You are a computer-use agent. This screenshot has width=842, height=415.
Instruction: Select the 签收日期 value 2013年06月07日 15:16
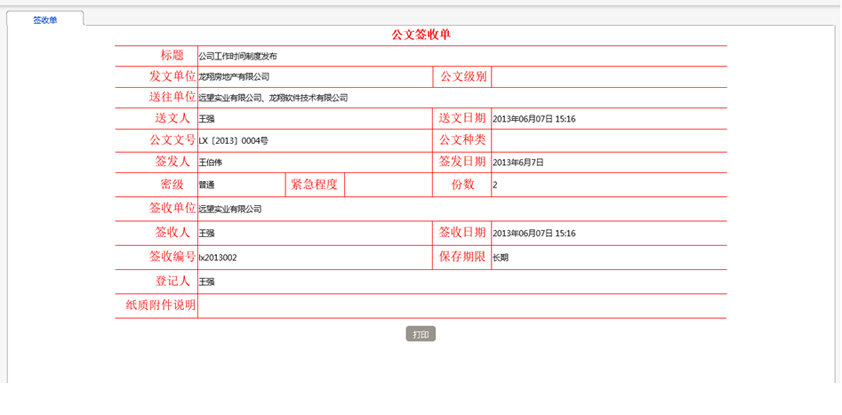tap(534, 233)
